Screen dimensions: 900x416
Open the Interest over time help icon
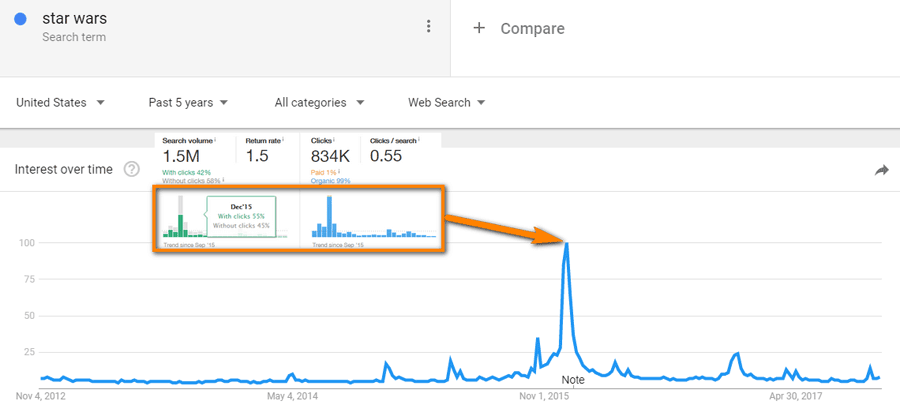coord(131,170)
